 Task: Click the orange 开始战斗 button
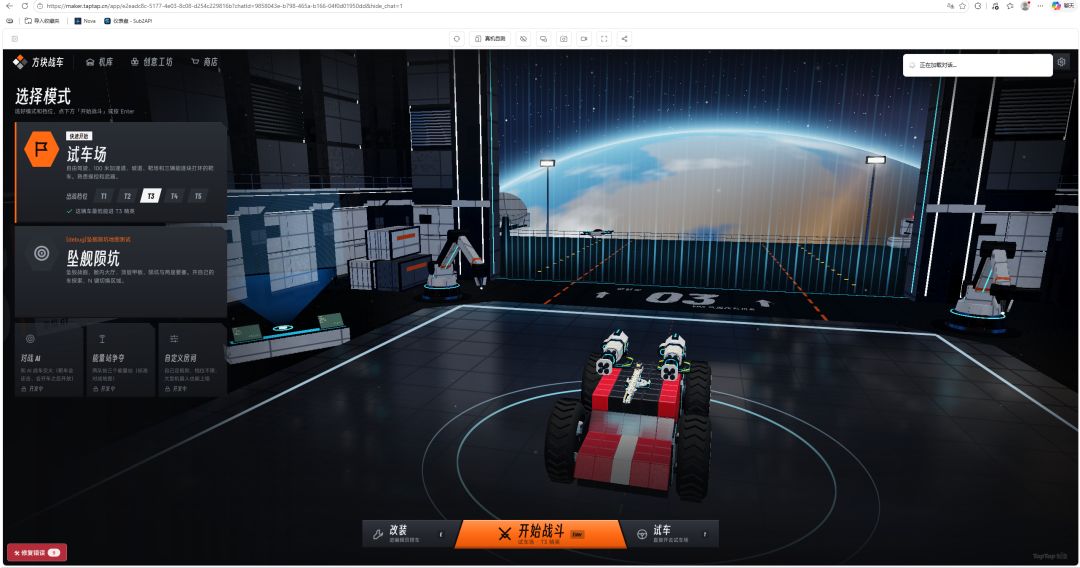541,534
